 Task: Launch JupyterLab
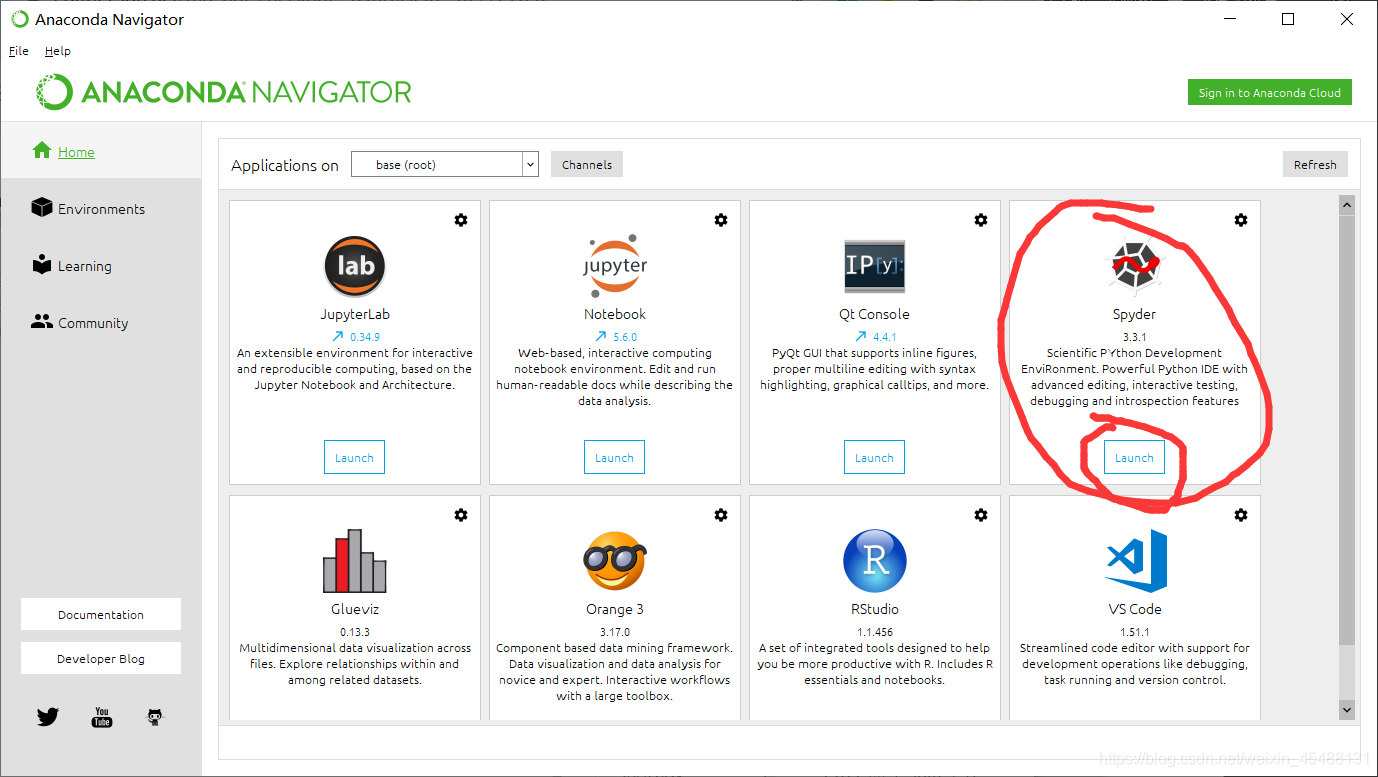[x=355, y=457]
